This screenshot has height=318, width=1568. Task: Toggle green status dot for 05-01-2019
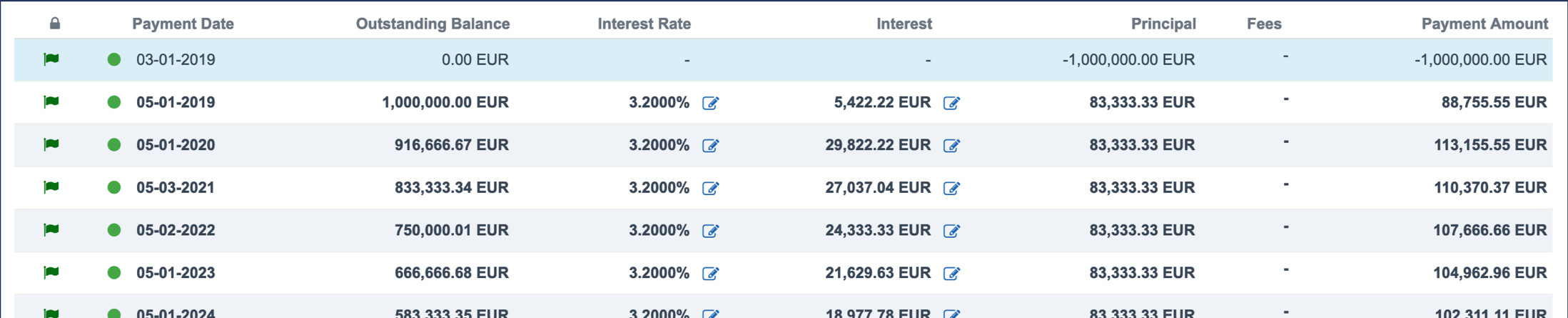tap(114, 102)
